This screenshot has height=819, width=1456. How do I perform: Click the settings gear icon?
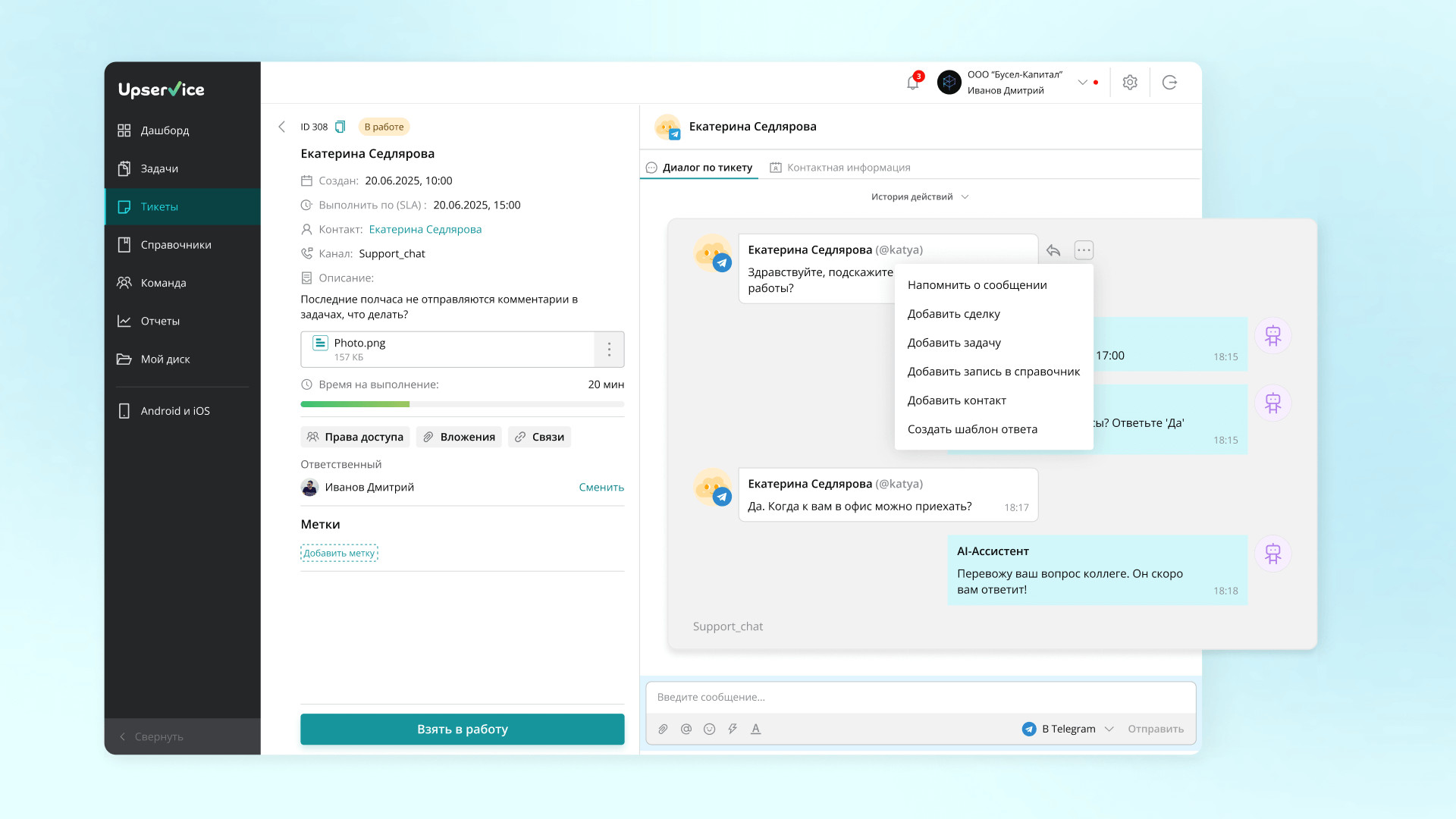1130,83
